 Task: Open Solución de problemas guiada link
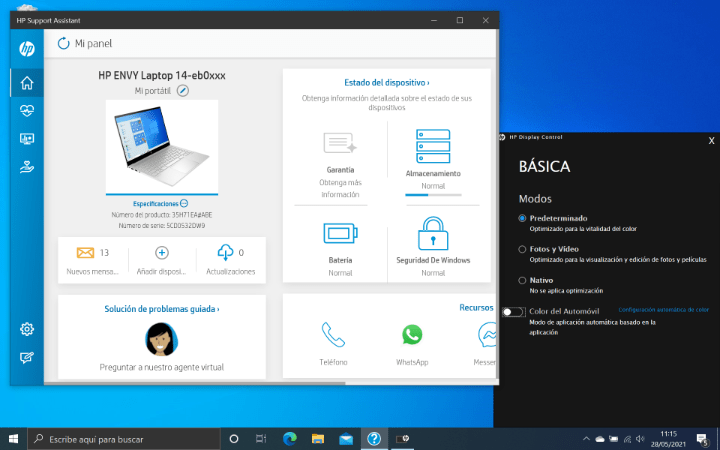[x=162, y=309]
